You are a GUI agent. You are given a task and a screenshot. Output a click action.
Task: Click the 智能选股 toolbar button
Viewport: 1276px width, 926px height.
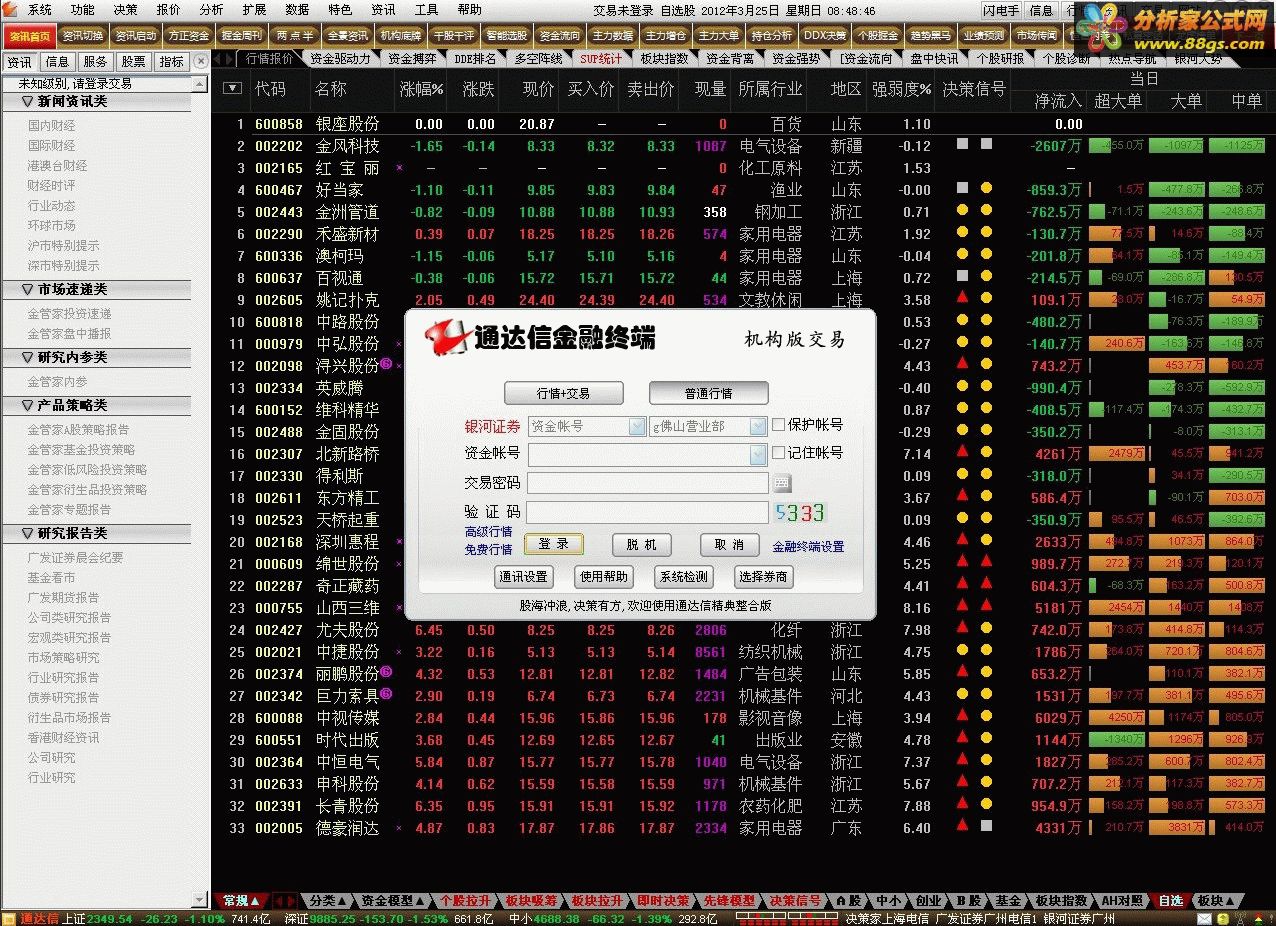coord(507,35)
